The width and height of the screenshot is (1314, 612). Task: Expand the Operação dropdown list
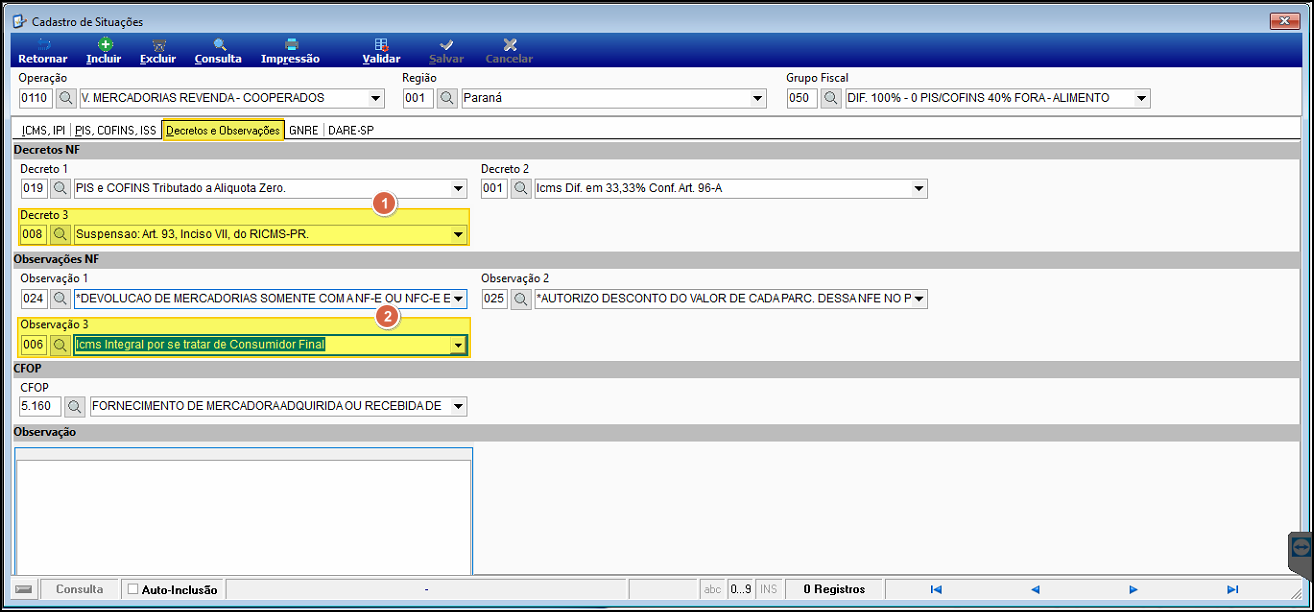click(x=376, y=98)
